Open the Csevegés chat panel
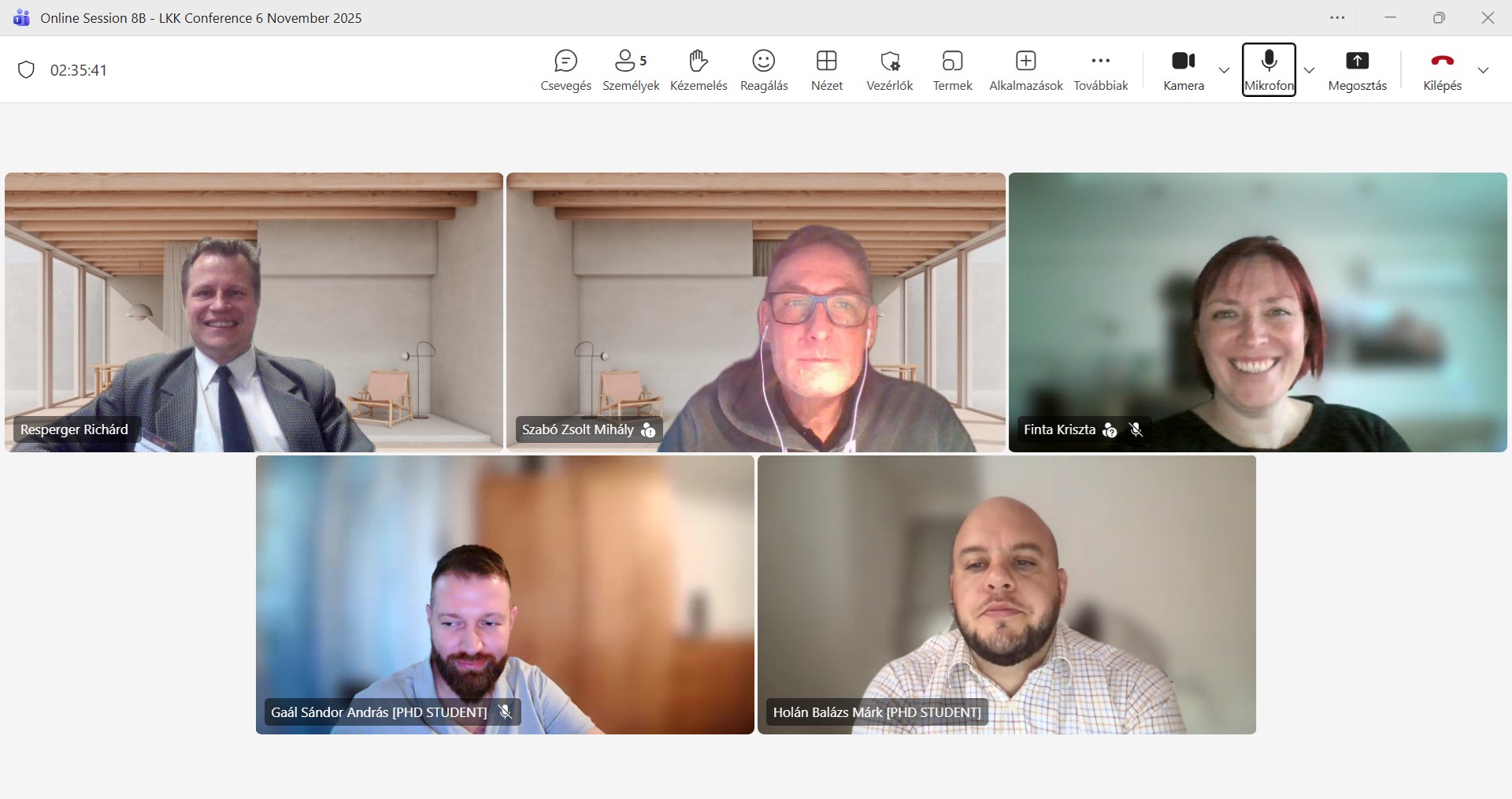This screenshot has height=799, width=1512. (565, 70)
